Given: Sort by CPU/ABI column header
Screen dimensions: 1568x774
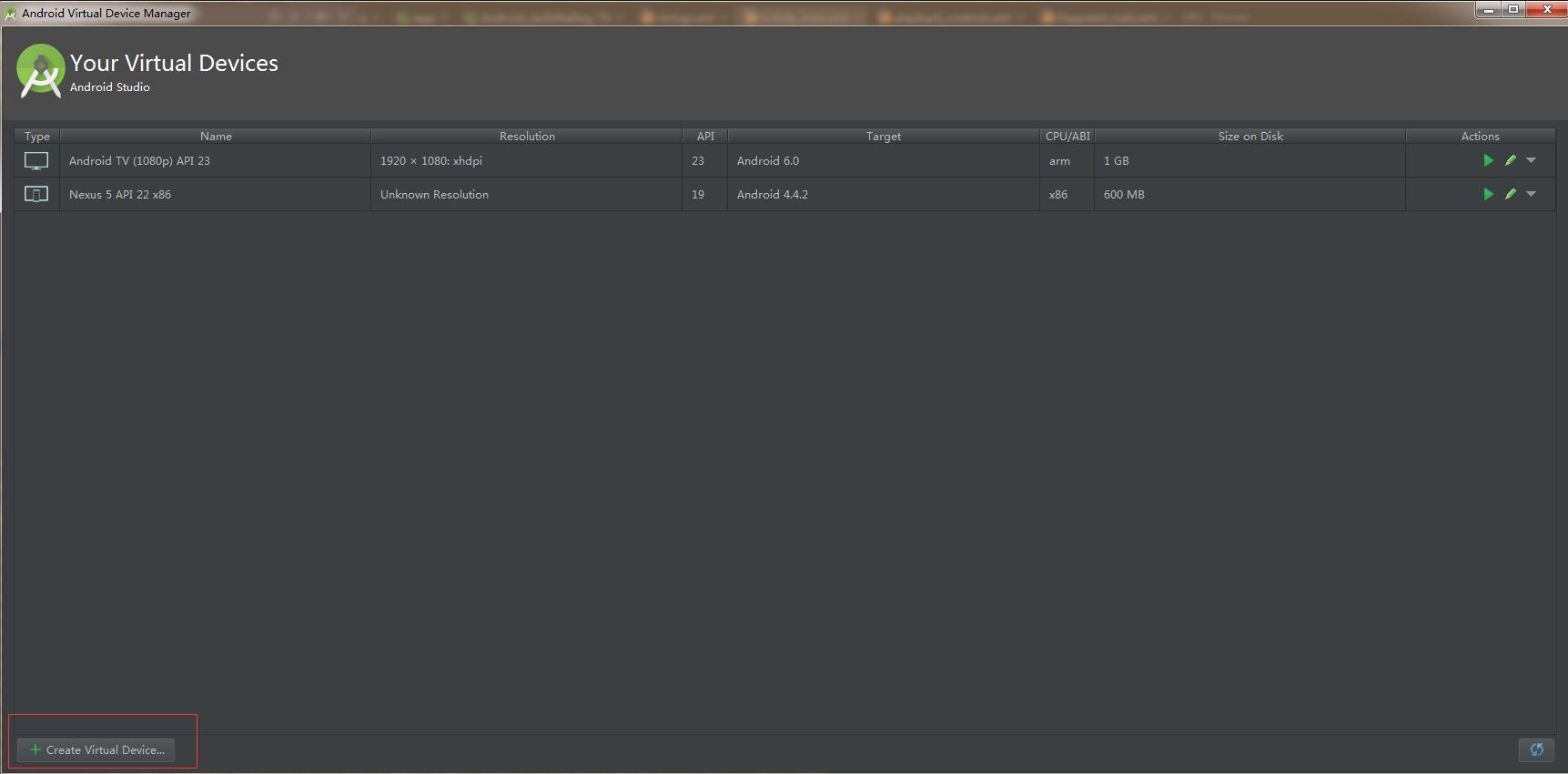Looking at the screenshot, I should coord(1067,136).
